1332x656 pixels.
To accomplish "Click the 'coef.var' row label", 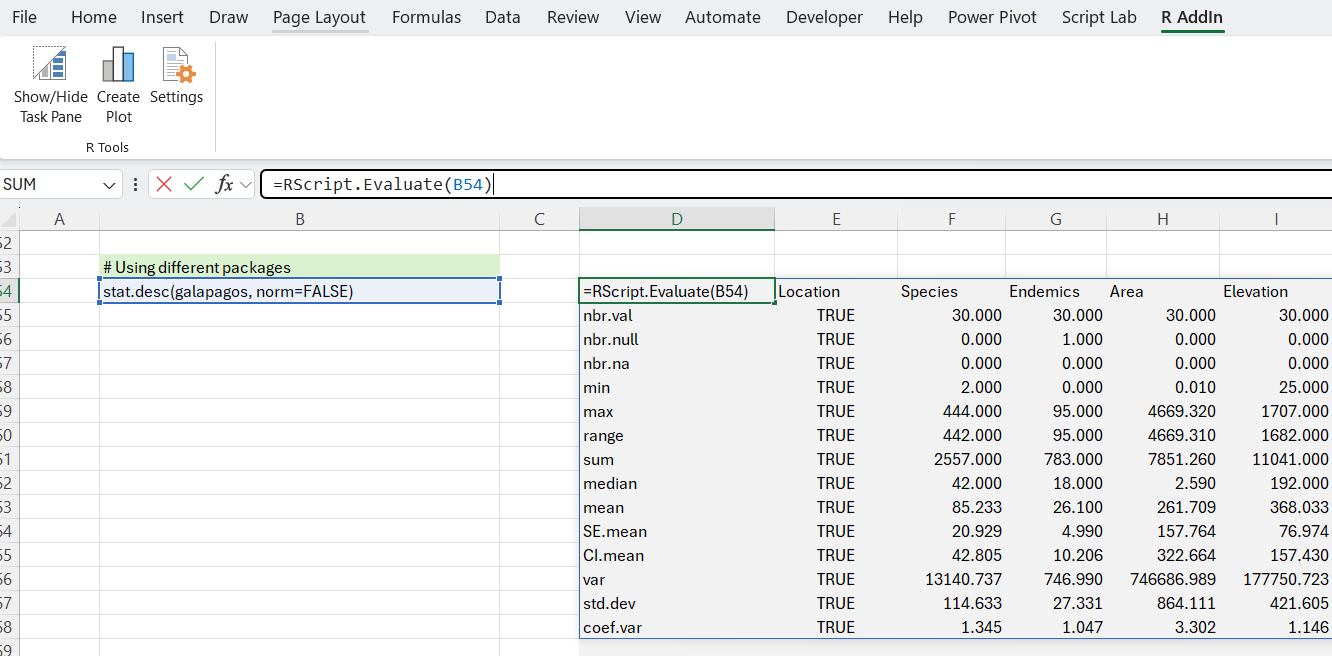I will (677, 627).
